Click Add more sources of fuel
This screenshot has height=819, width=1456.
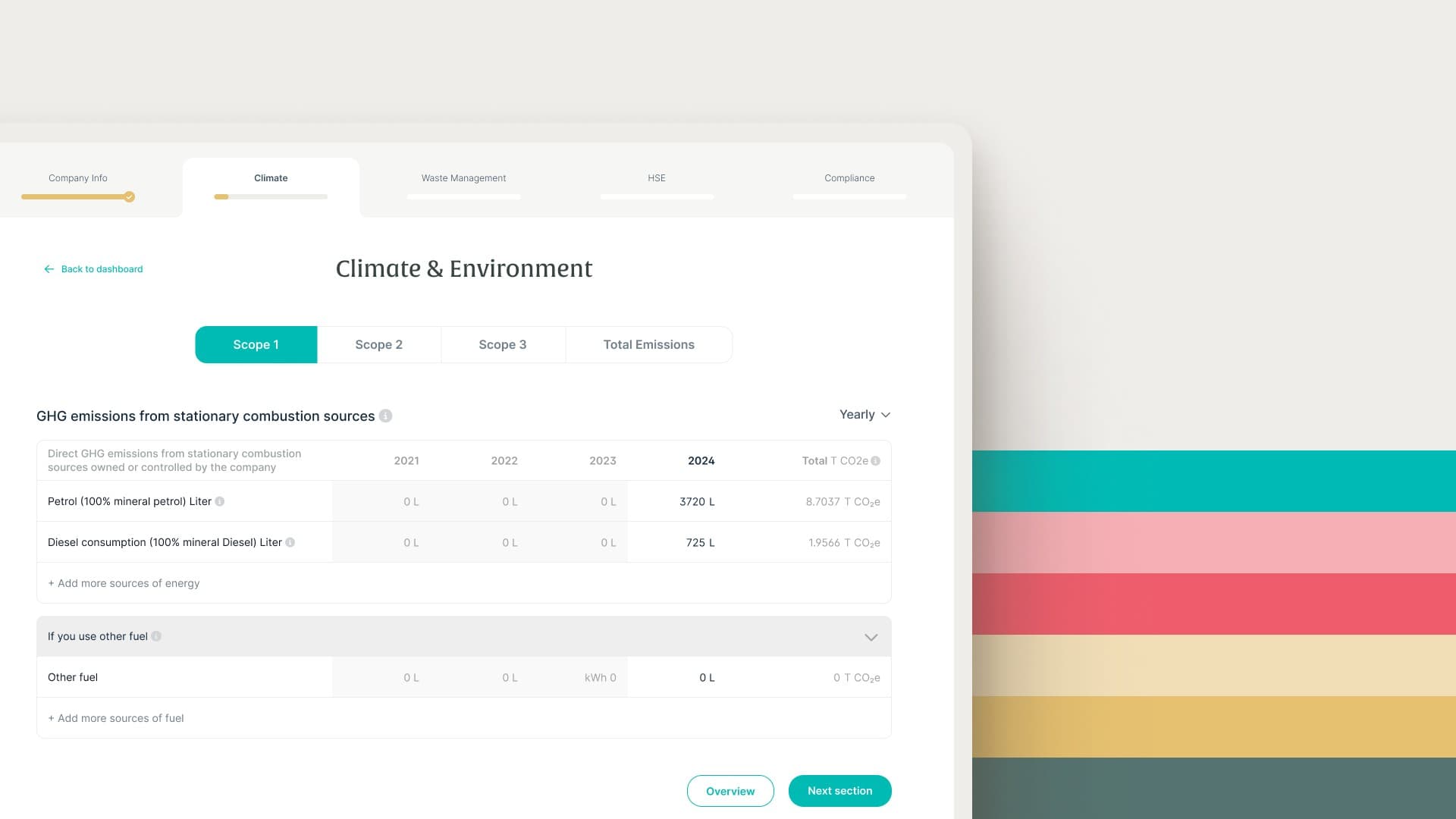click(x=115, y=717)
